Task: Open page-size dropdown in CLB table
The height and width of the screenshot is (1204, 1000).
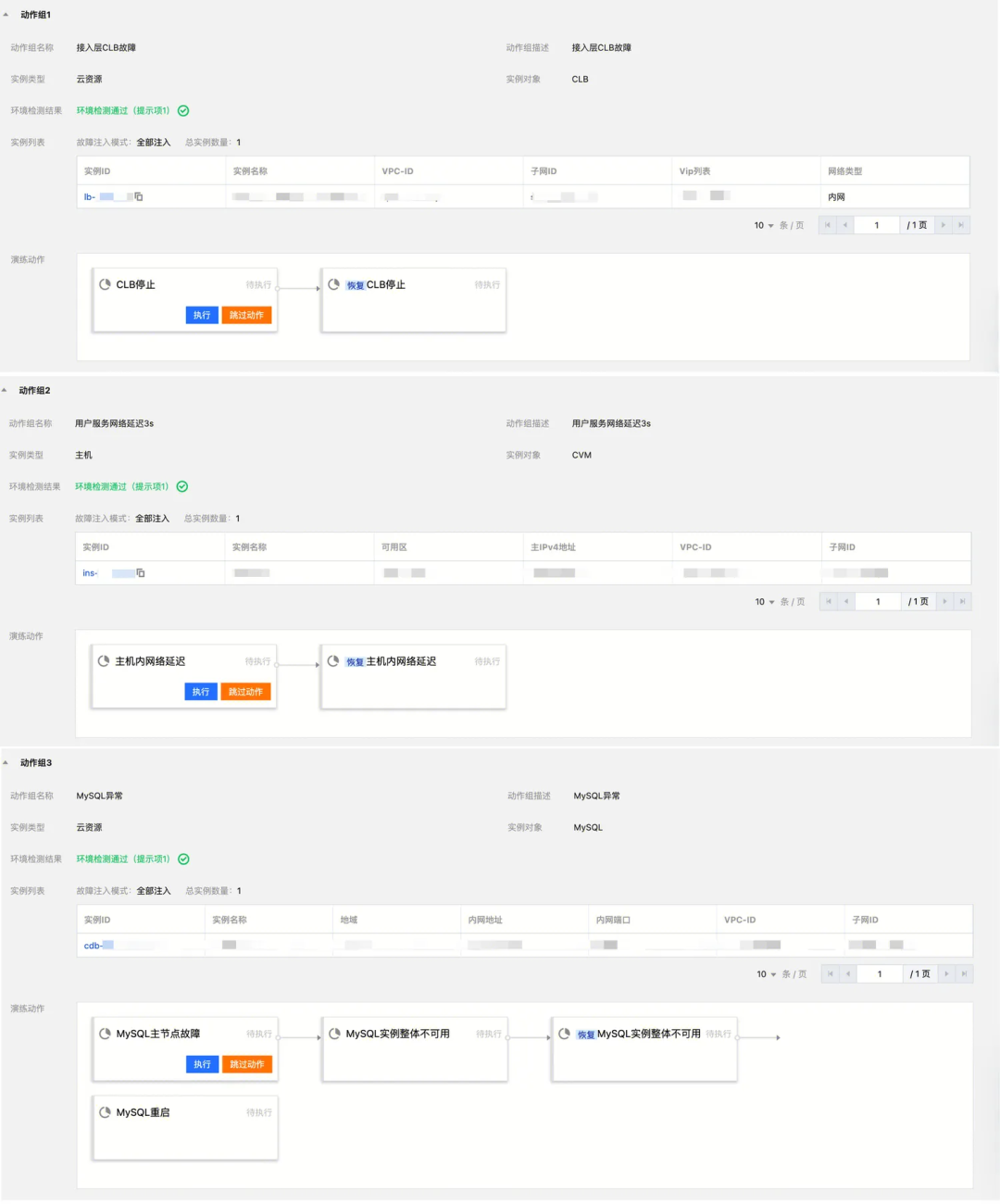Action: point(764,225)
